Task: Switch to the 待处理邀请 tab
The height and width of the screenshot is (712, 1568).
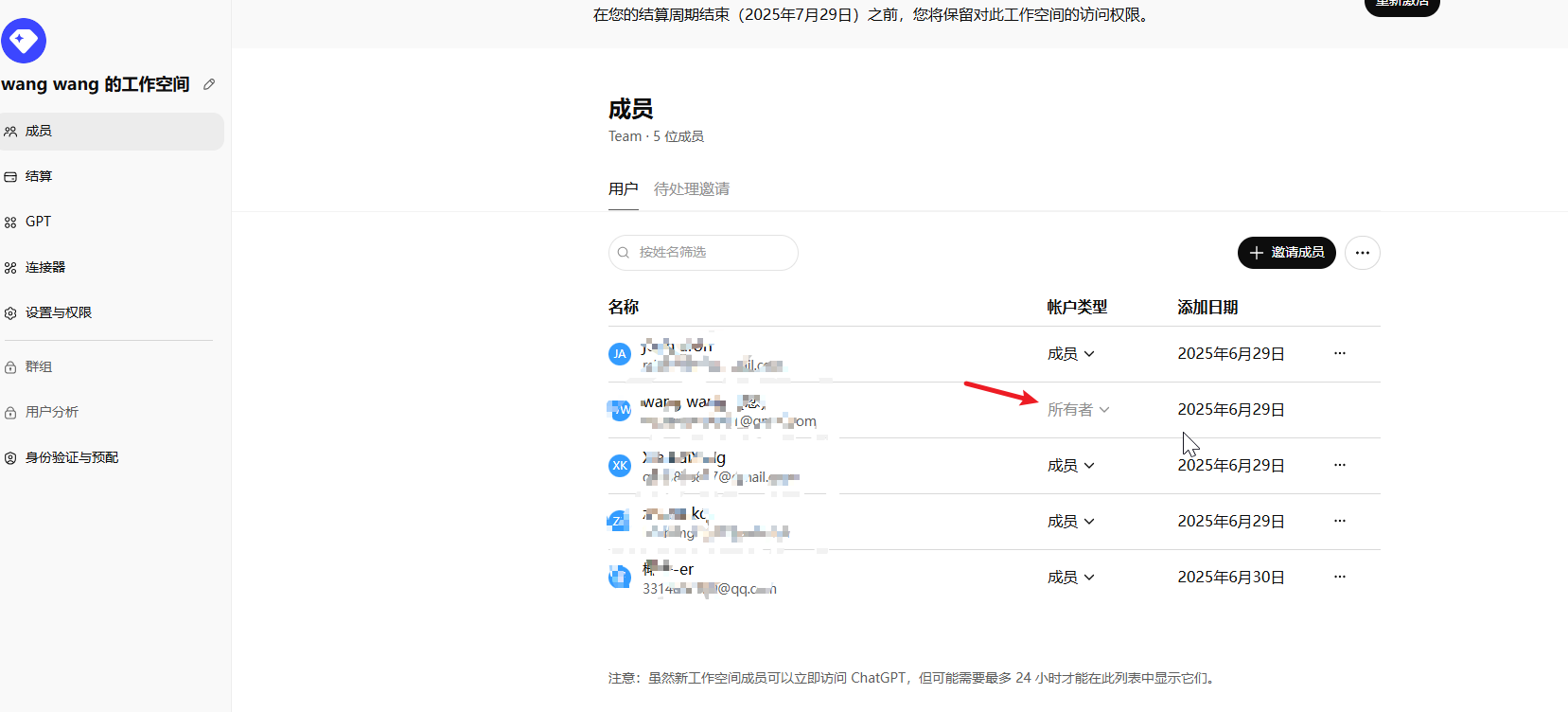Action: pyautogui.click(x=691, y=189)
